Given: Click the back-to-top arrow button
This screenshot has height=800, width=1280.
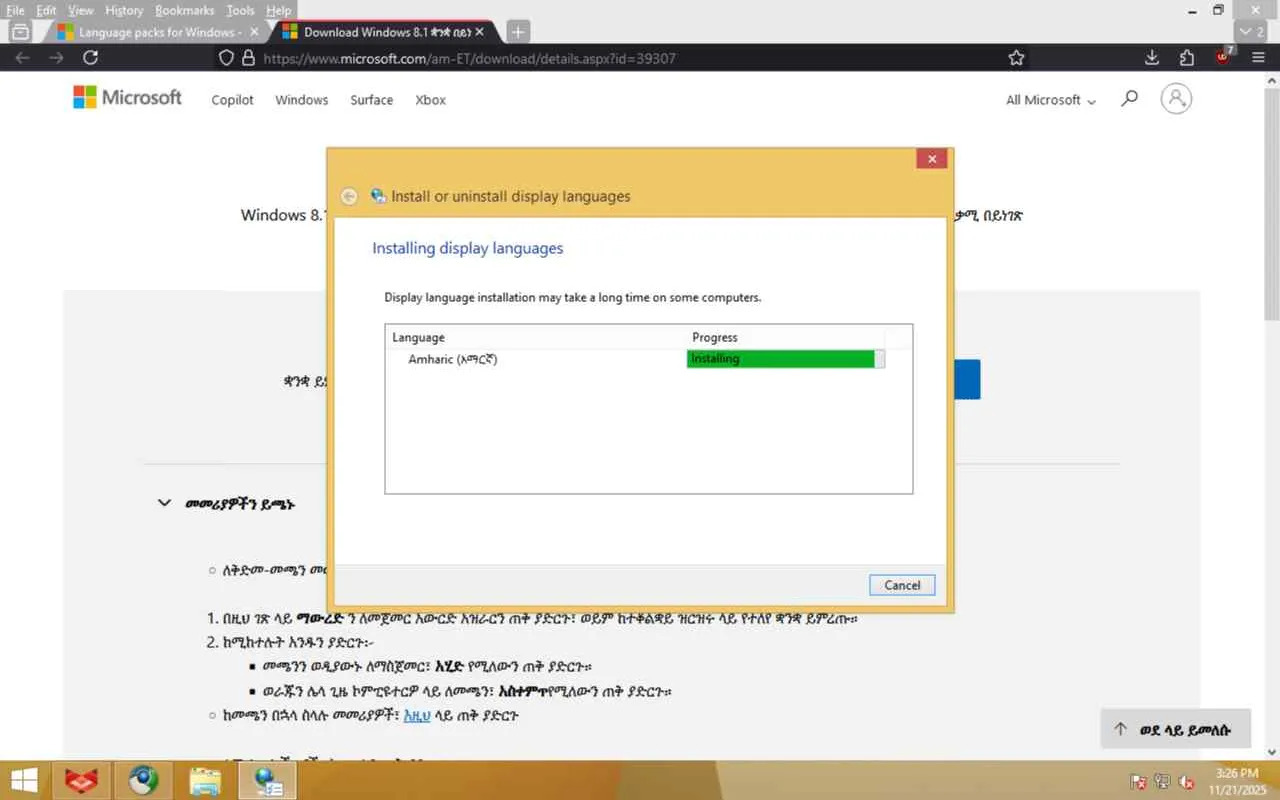Looking at the screenshot, I should [1177, 730].
